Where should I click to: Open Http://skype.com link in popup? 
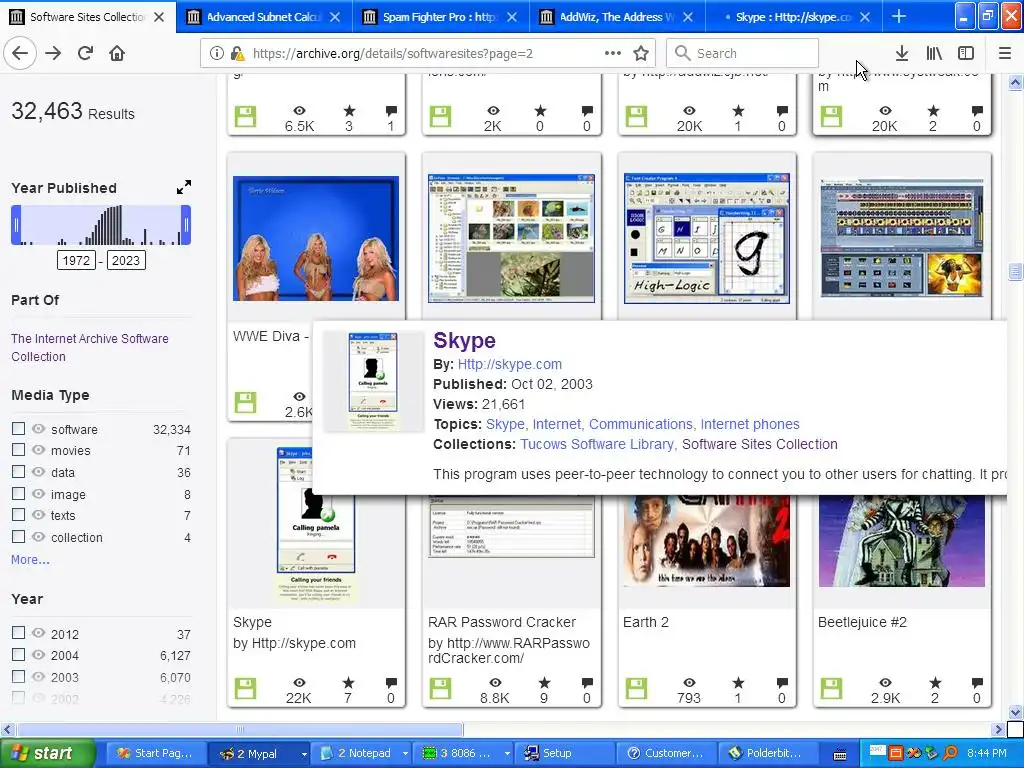click(x=509, y=364)
